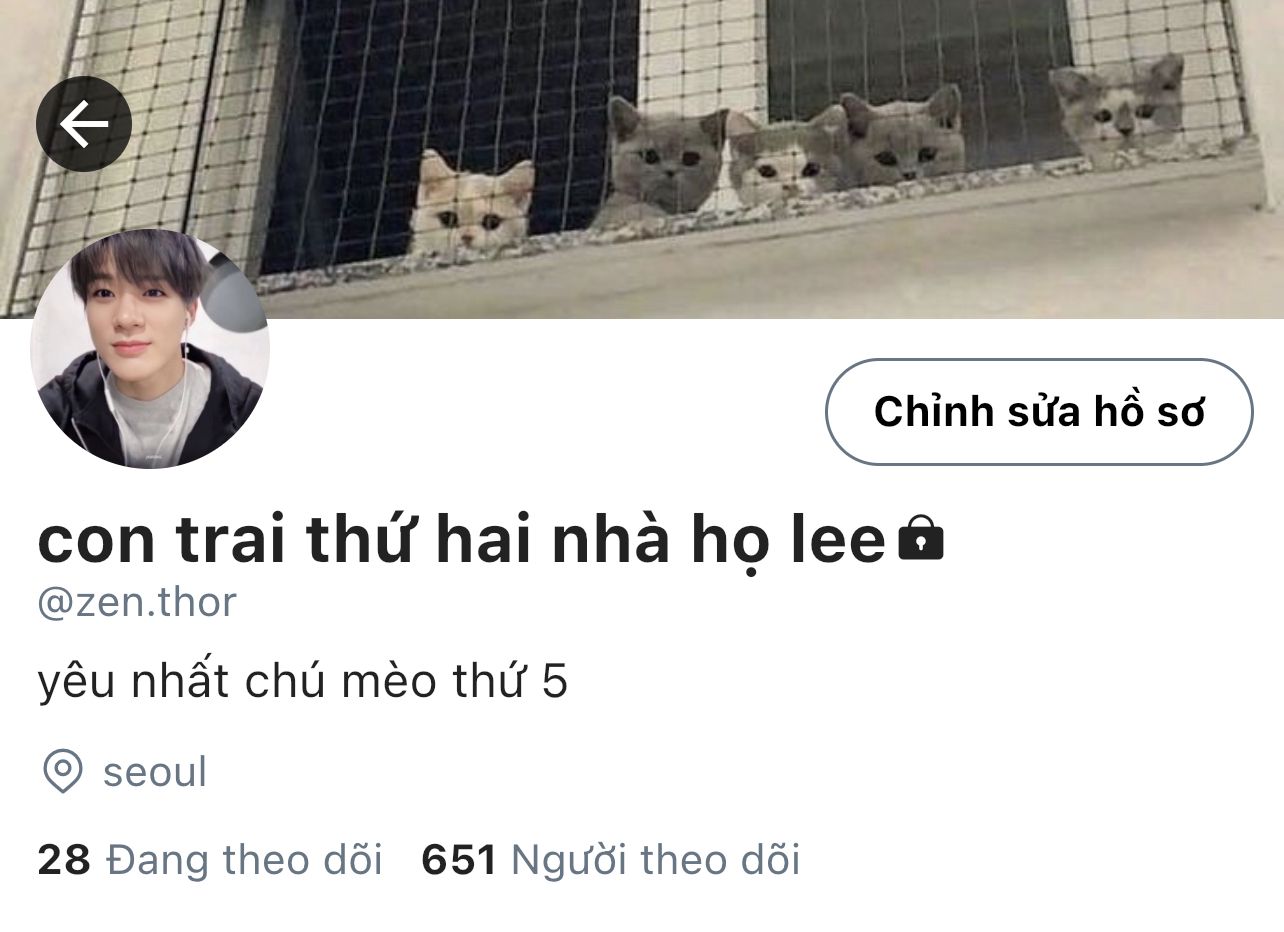Open the round profile avatar photo

coord(150,348)
